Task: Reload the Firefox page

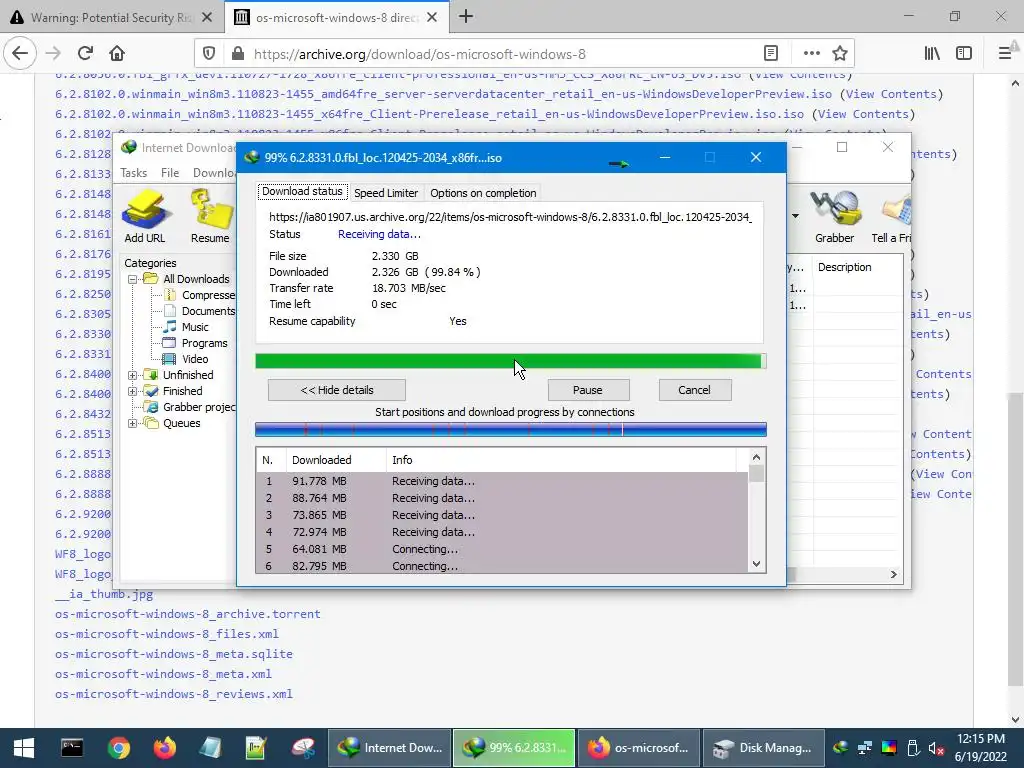Action: [x=85, y=53]
